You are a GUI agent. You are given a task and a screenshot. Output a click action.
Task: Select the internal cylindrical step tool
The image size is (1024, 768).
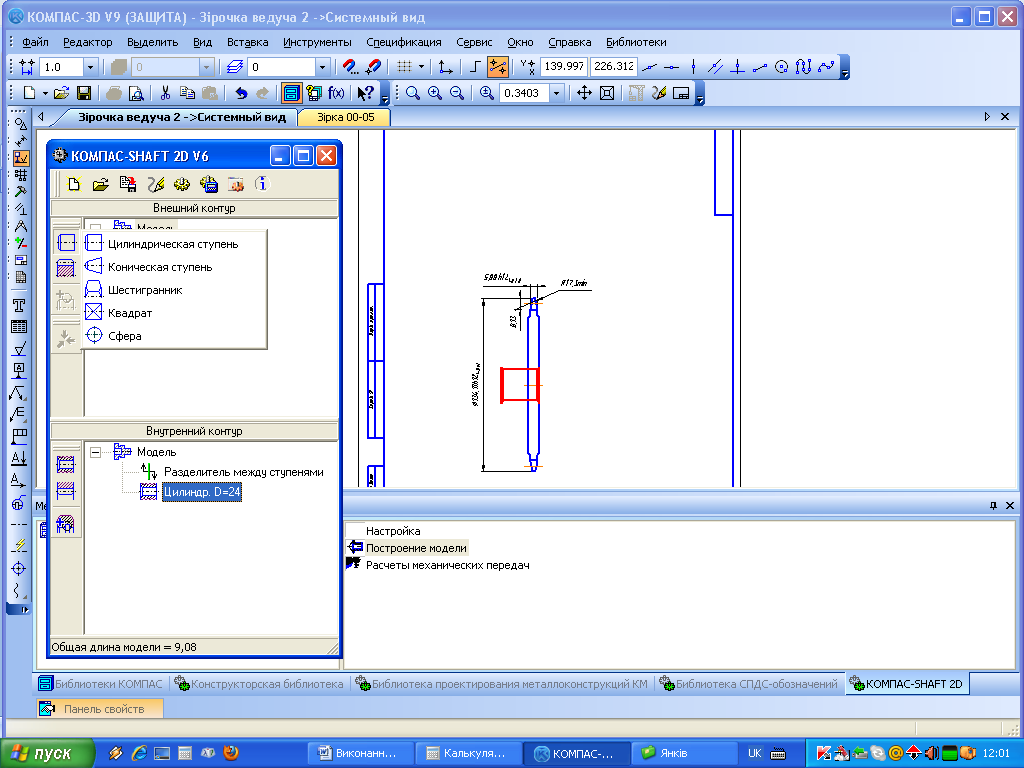[65, 464]
